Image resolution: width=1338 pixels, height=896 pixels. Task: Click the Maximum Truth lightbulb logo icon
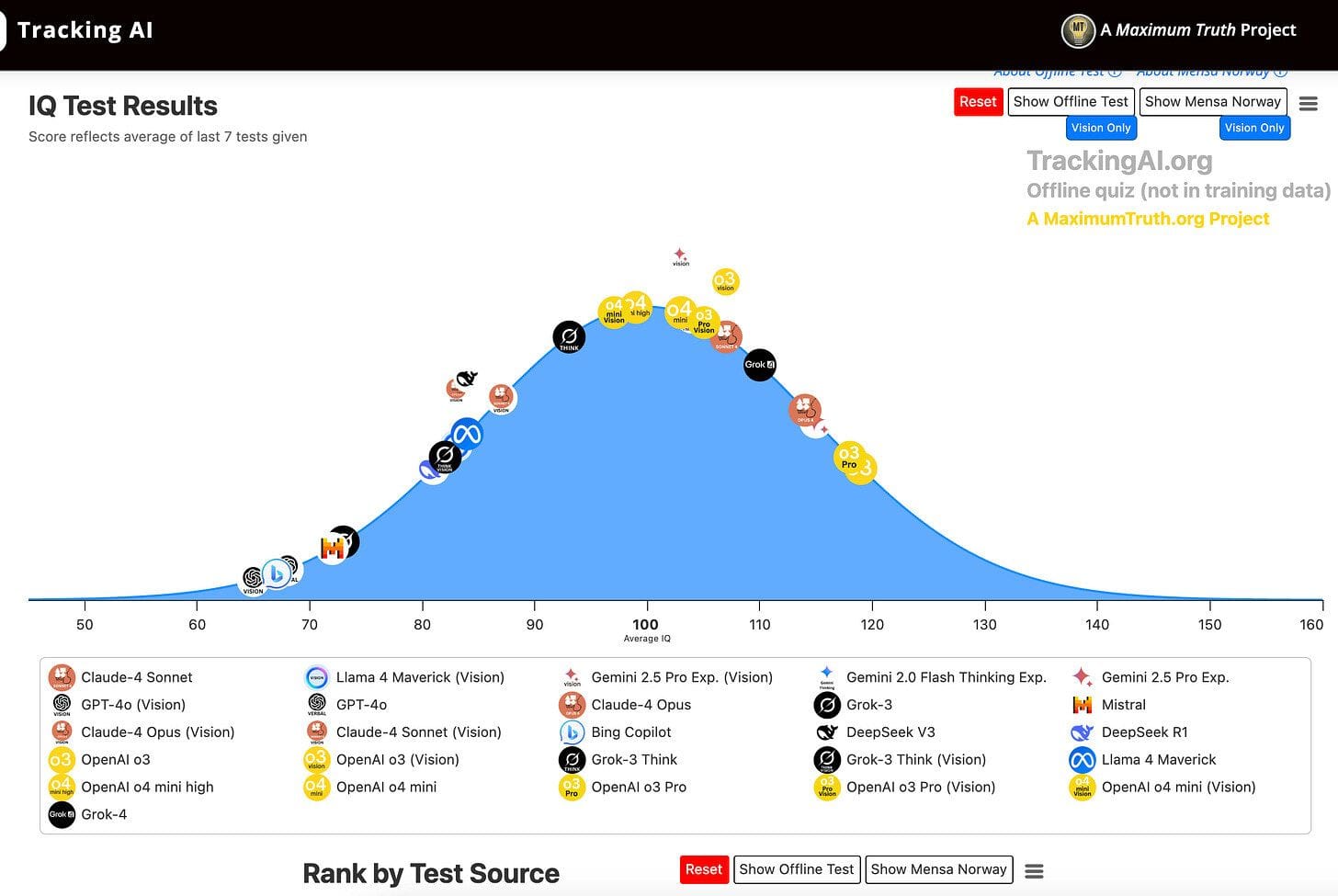1077,30
